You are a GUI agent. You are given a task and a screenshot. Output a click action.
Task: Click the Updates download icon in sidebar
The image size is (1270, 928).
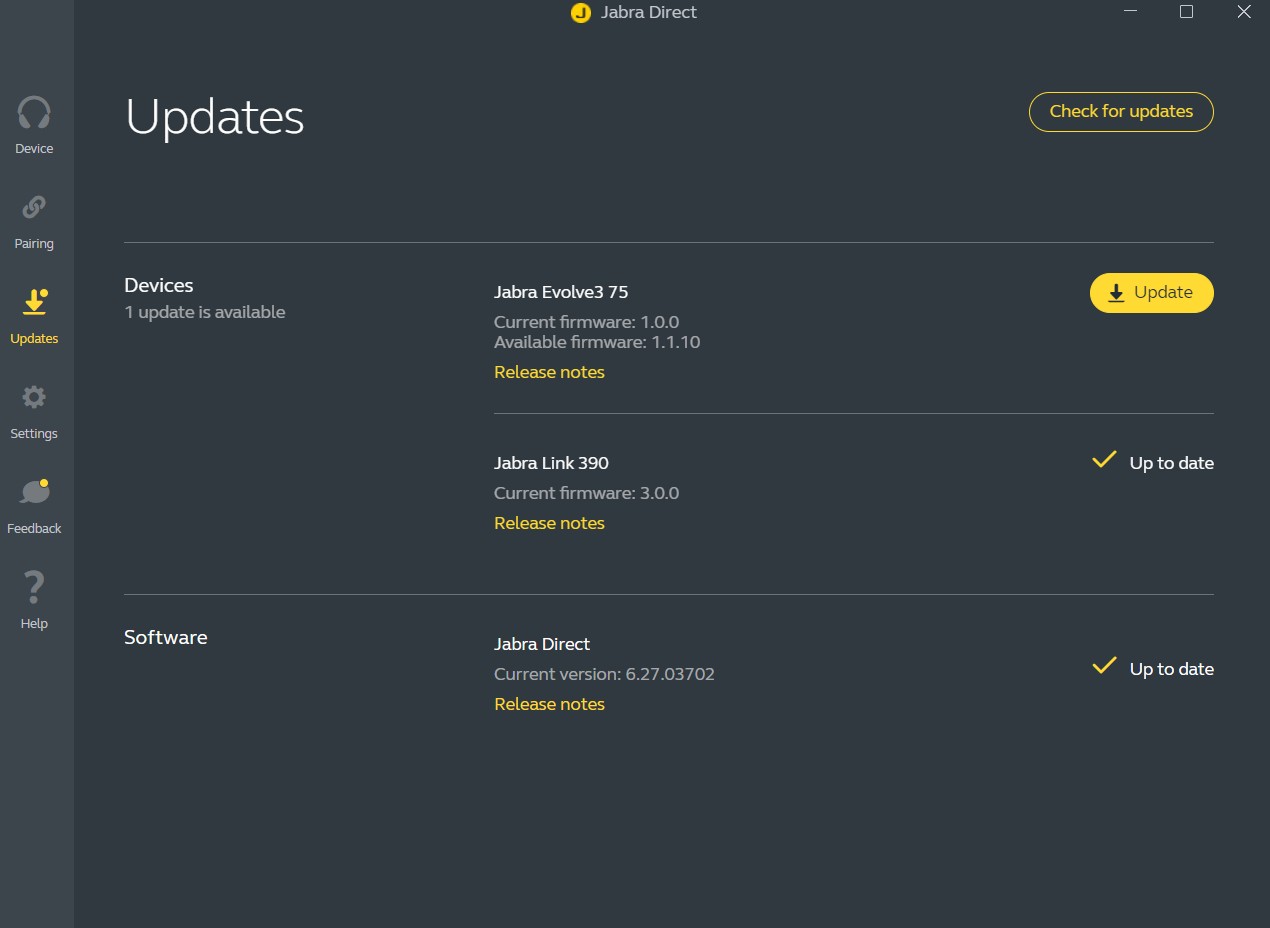tap(34, 302)
